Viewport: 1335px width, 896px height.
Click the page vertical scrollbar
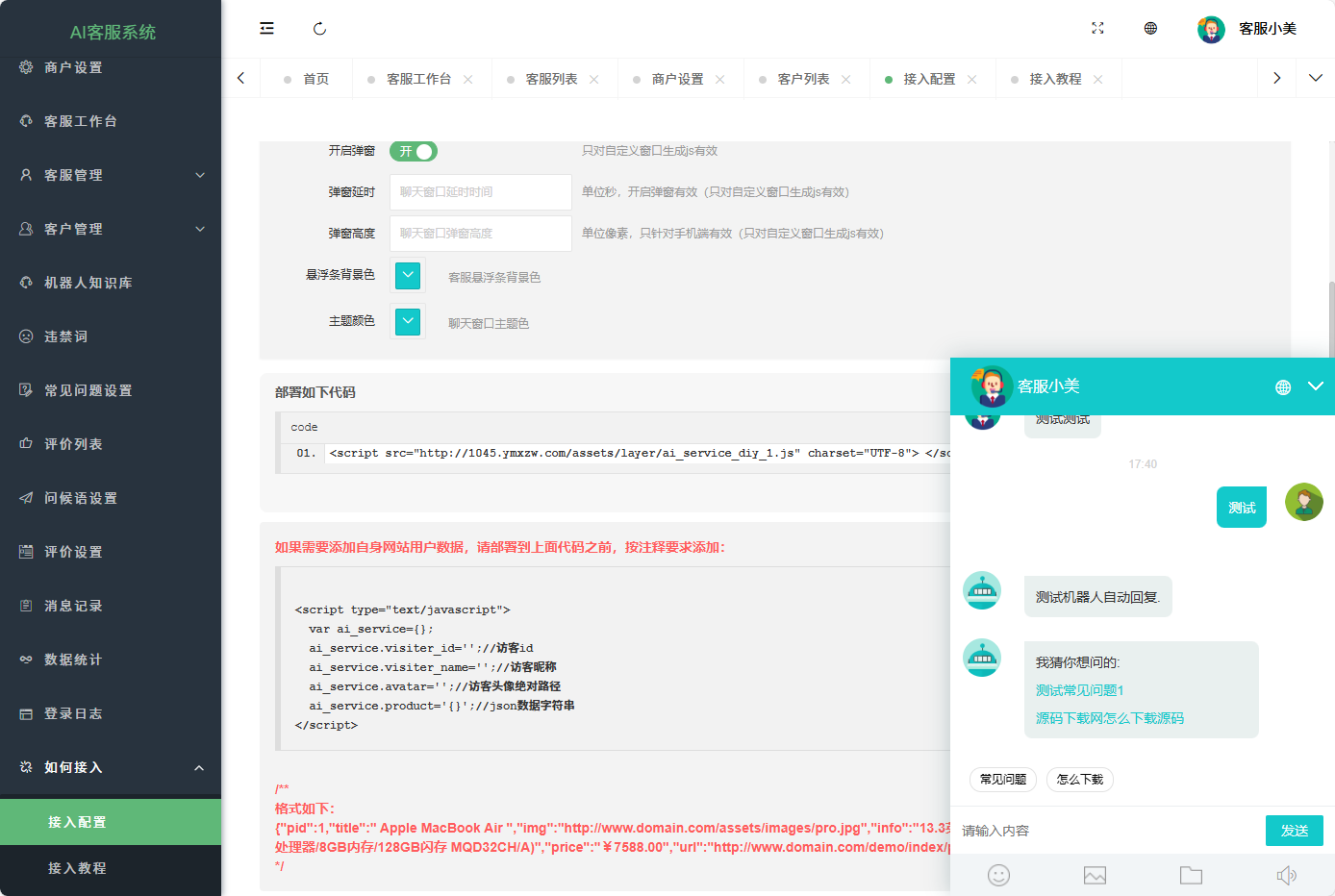[1331, 320]
